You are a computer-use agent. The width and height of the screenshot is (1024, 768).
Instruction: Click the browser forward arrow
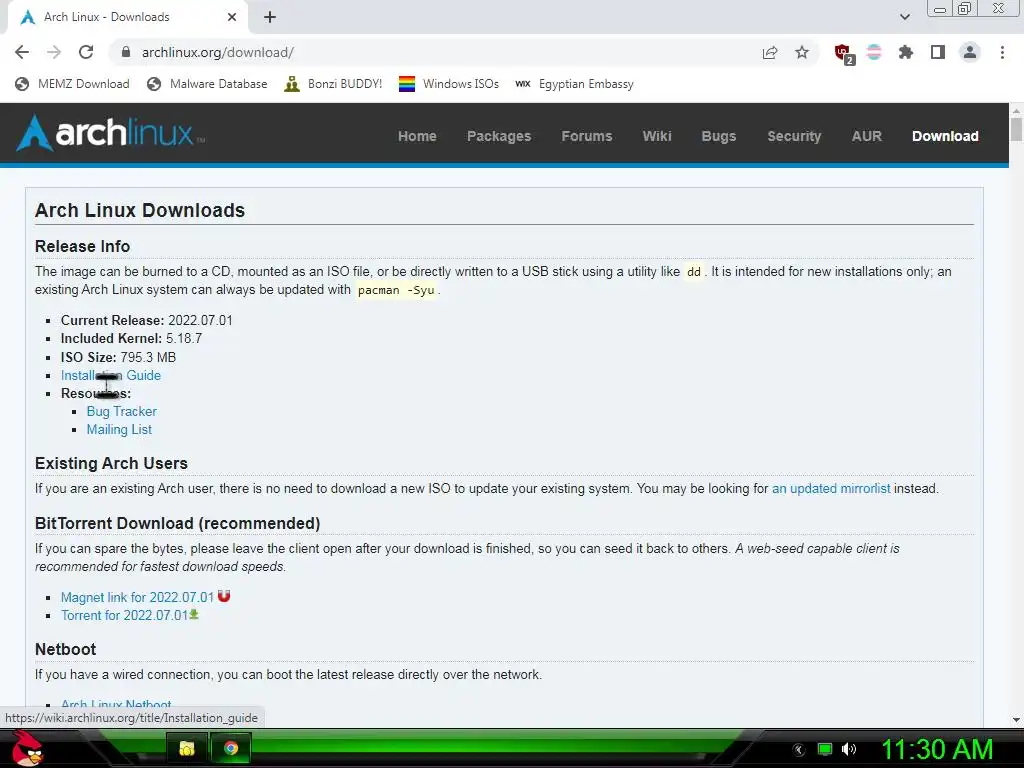[54, 52]
